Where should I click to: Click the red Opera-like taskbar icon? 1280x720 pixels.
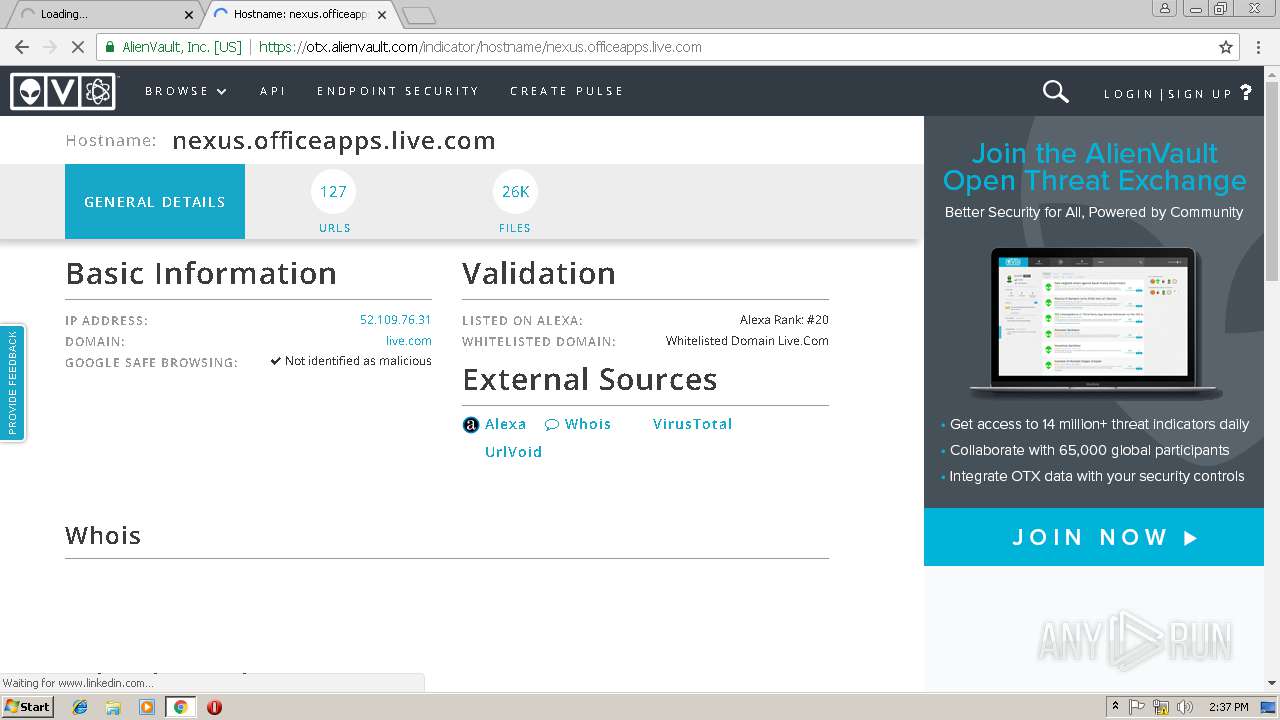click(x=214, y=707)
